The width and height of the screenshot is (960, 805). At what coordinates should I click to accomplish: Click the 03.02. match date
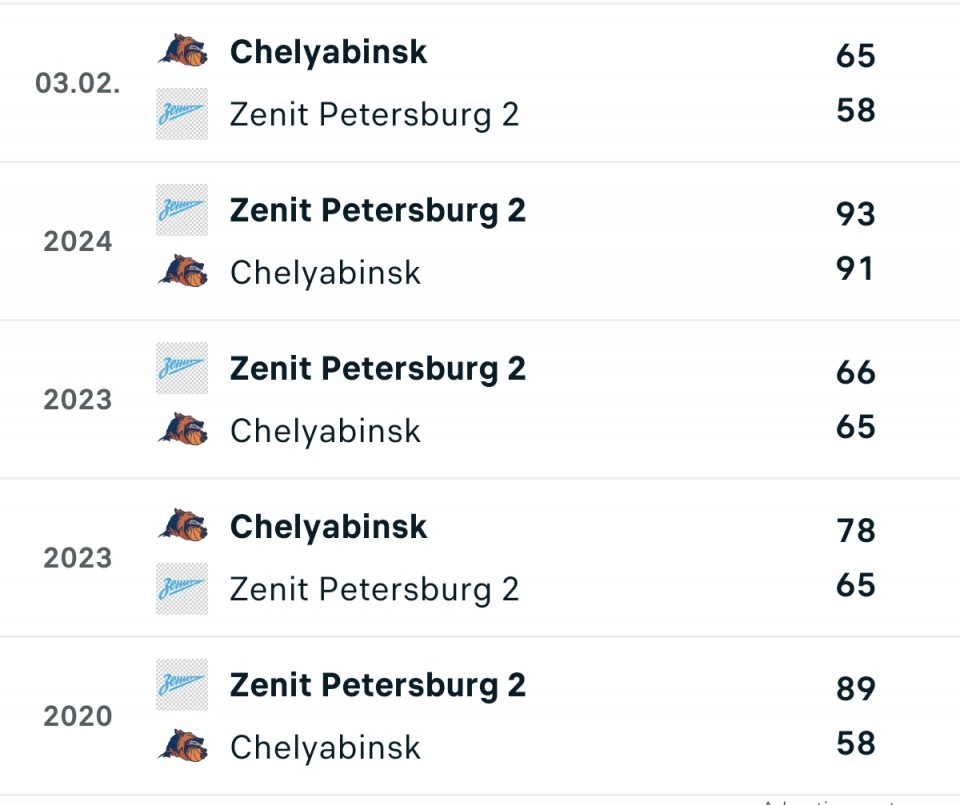78,83
